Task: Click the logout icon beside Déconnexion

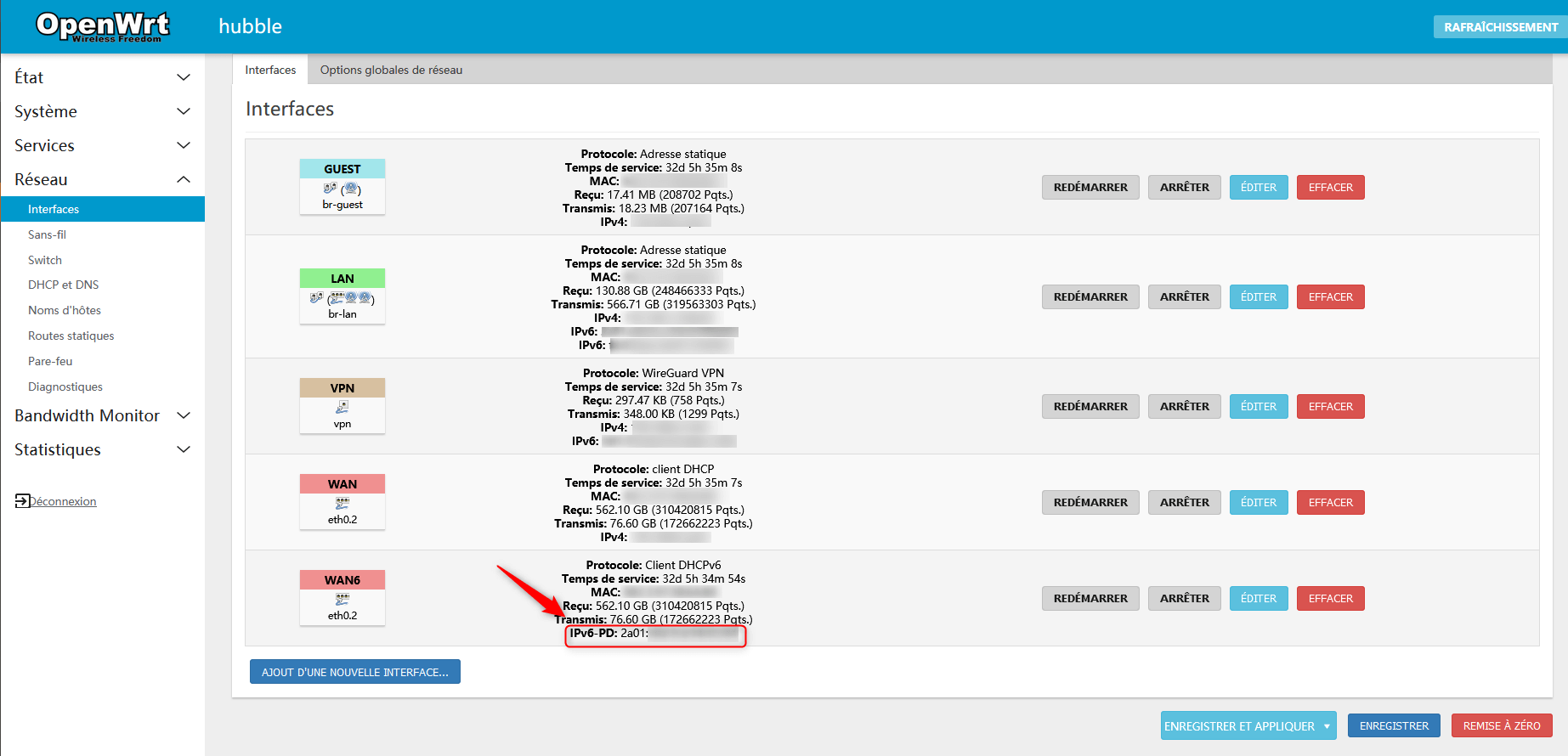Action: click(x=22, y=501)
